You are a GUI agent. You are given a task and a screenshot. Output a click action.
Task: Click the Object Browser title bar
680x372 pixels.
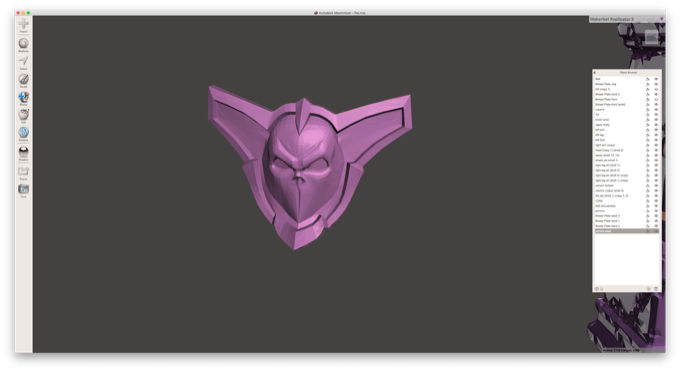click(628, 72)
